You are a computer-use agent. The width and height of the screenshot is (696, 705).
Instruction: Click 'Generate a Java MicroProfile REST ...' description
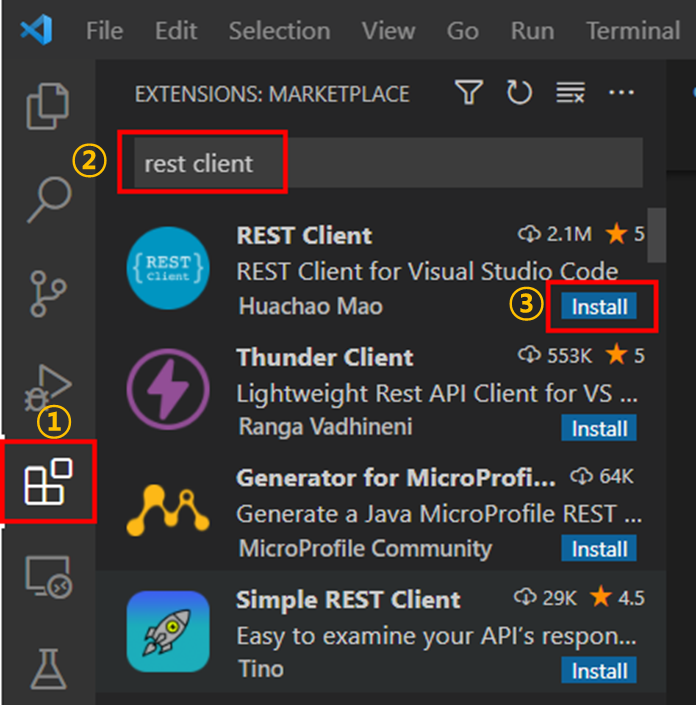click(439, 513)
